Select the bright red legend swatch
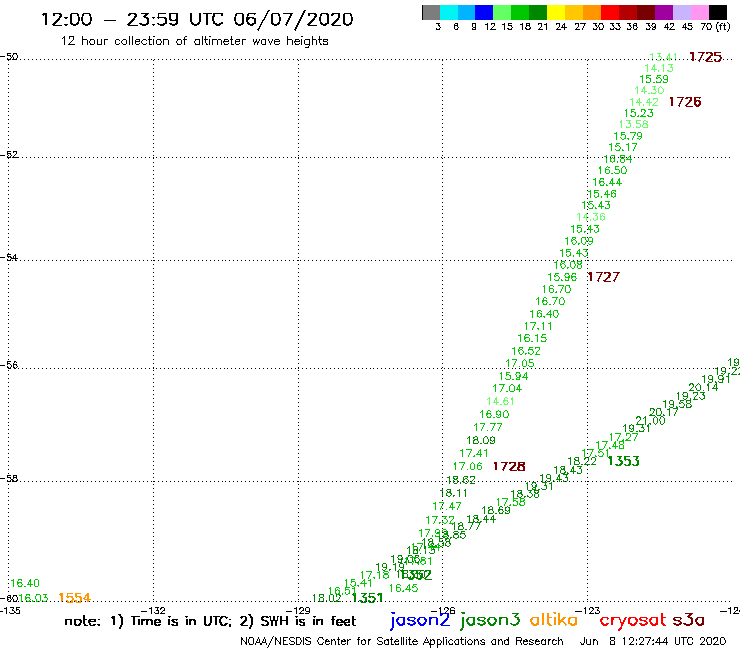 tap(610, 12)
